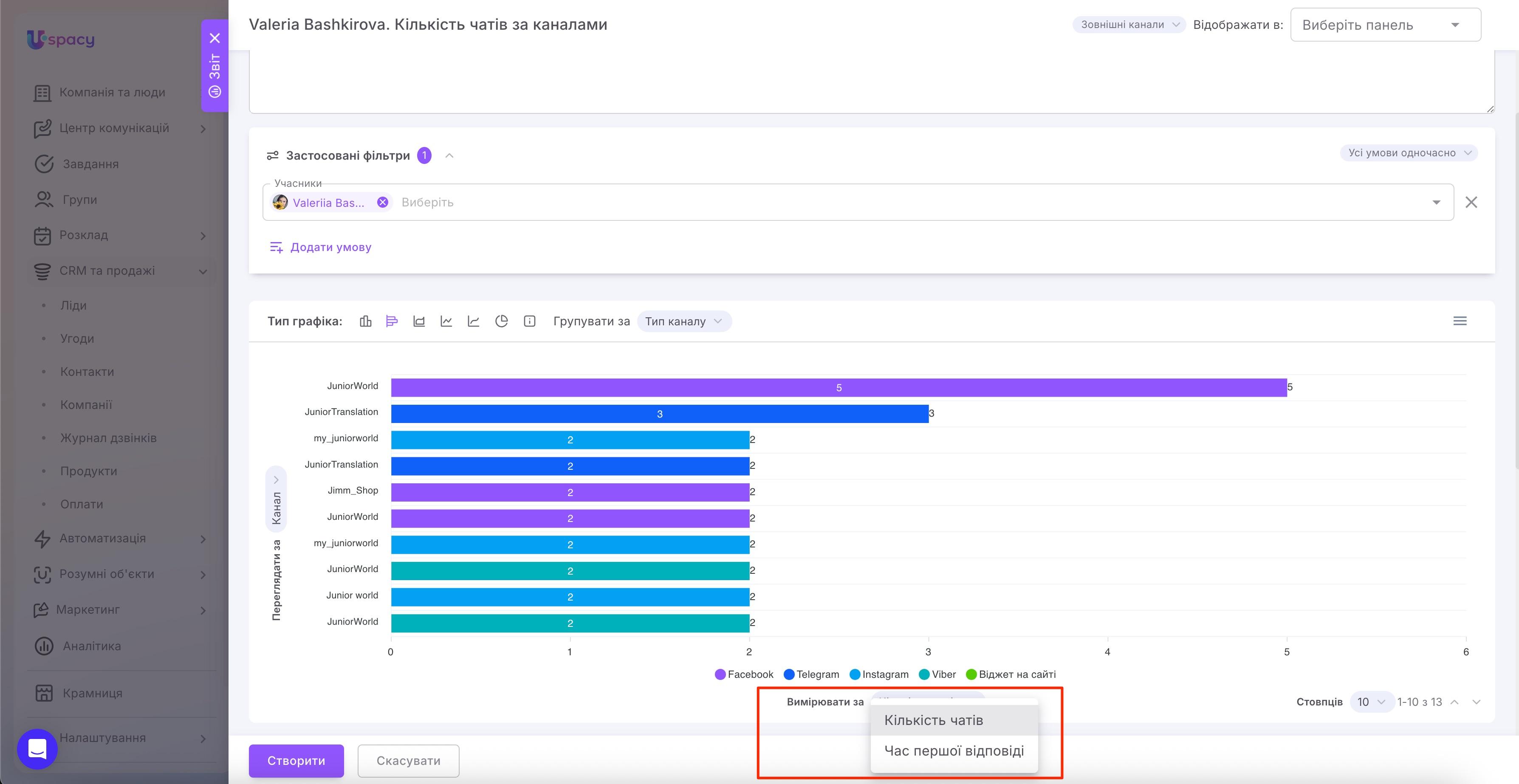
Task: Open Завдання in sidebar
Action: tap(91, 164)
